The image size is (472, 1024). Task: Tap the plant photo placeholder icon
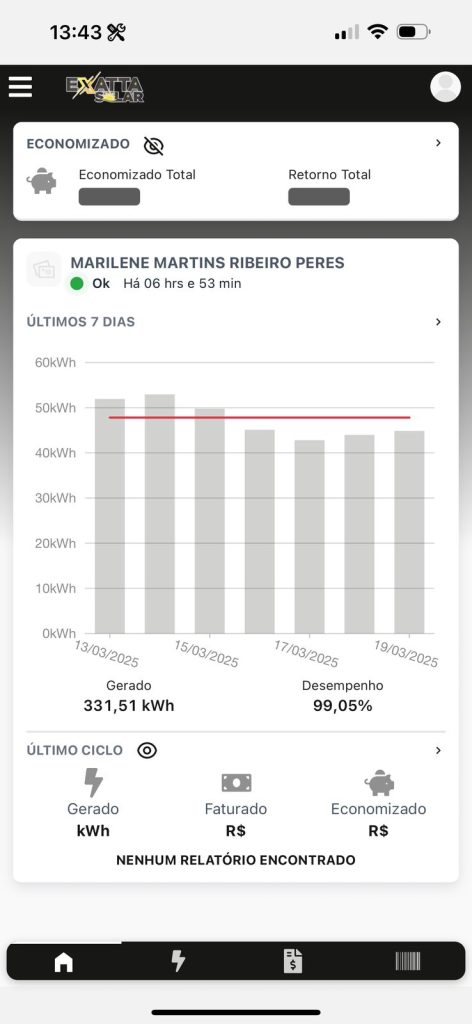pyautogui.click(x=44, y=269)
